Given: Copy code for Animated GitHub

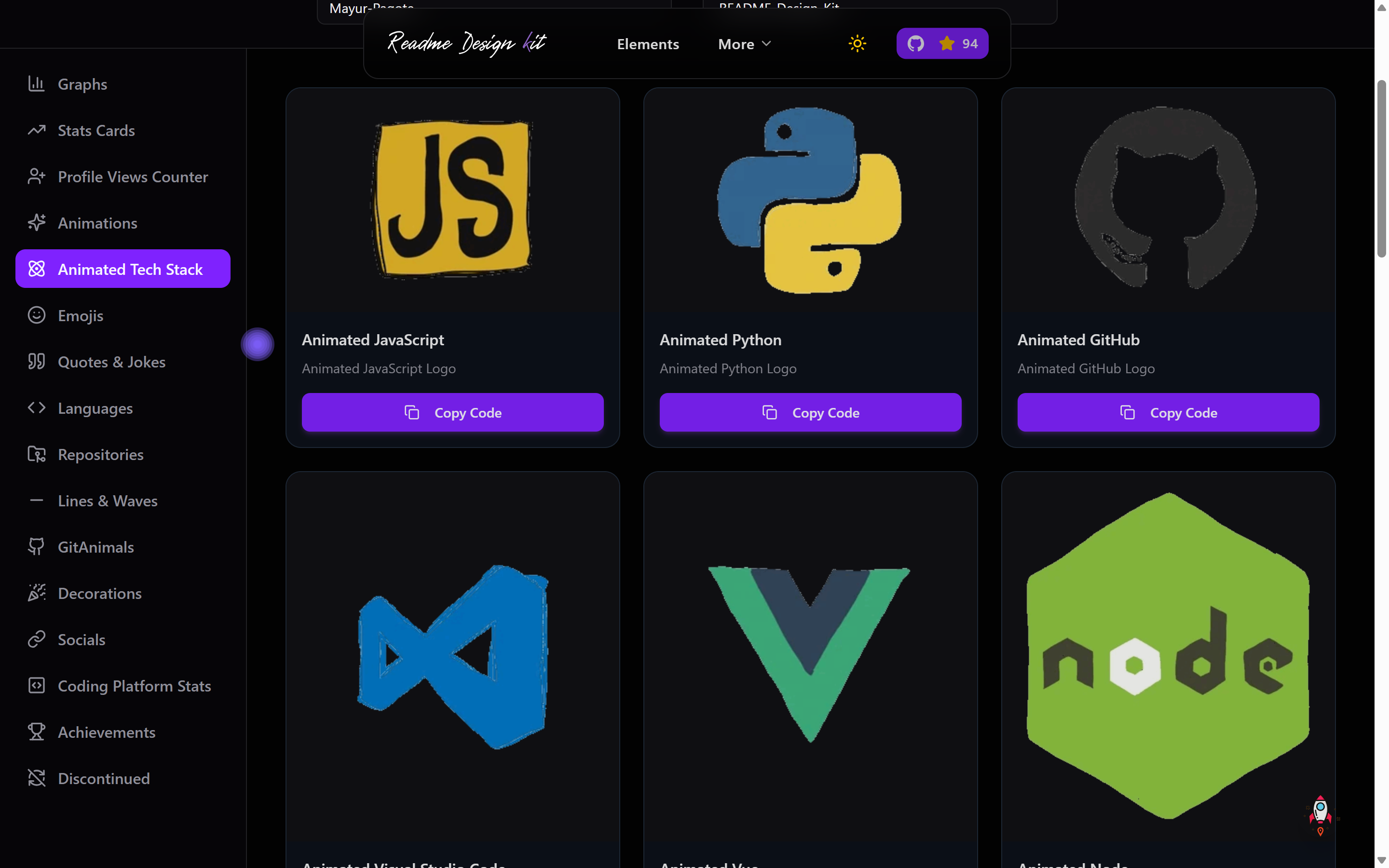Looking at the screenshot, I should coord(1168,412).
